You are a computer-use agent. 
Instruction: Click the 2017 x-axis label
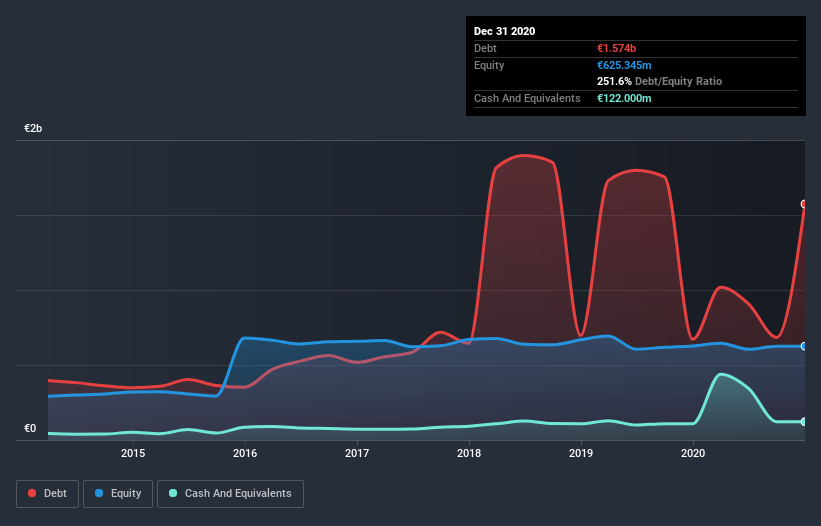(x=357, y=453)
